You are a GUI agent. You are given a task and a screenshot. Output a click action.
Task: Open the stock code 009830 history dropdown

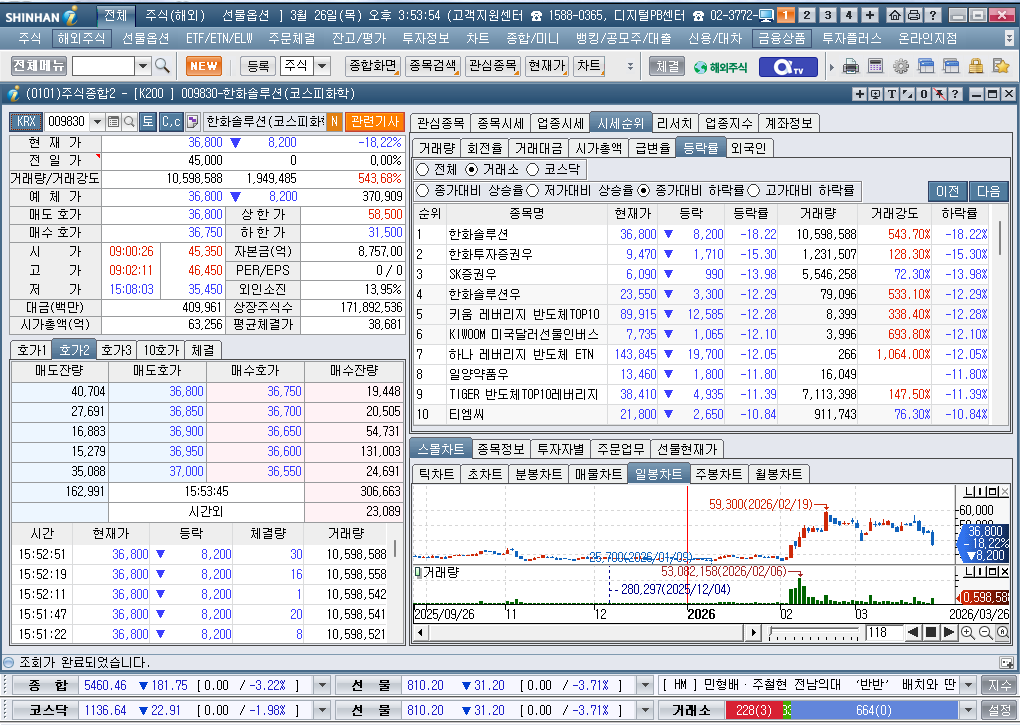[x=97, y=122]
